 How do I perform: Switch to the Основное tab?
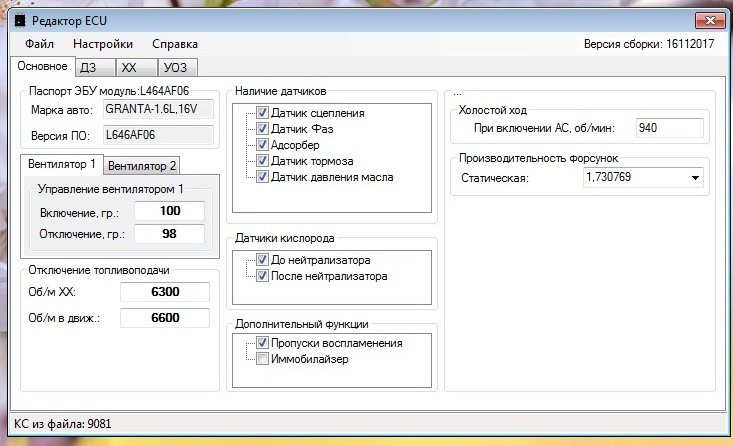click(43, 66)
